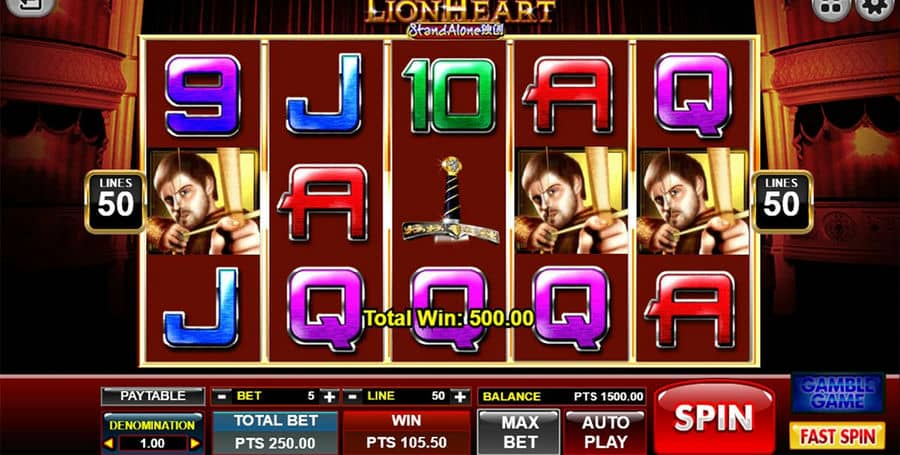This screenshot has width=900, height=455.
Task: Click the right Lines 50 badge
Action: point(782,202)
